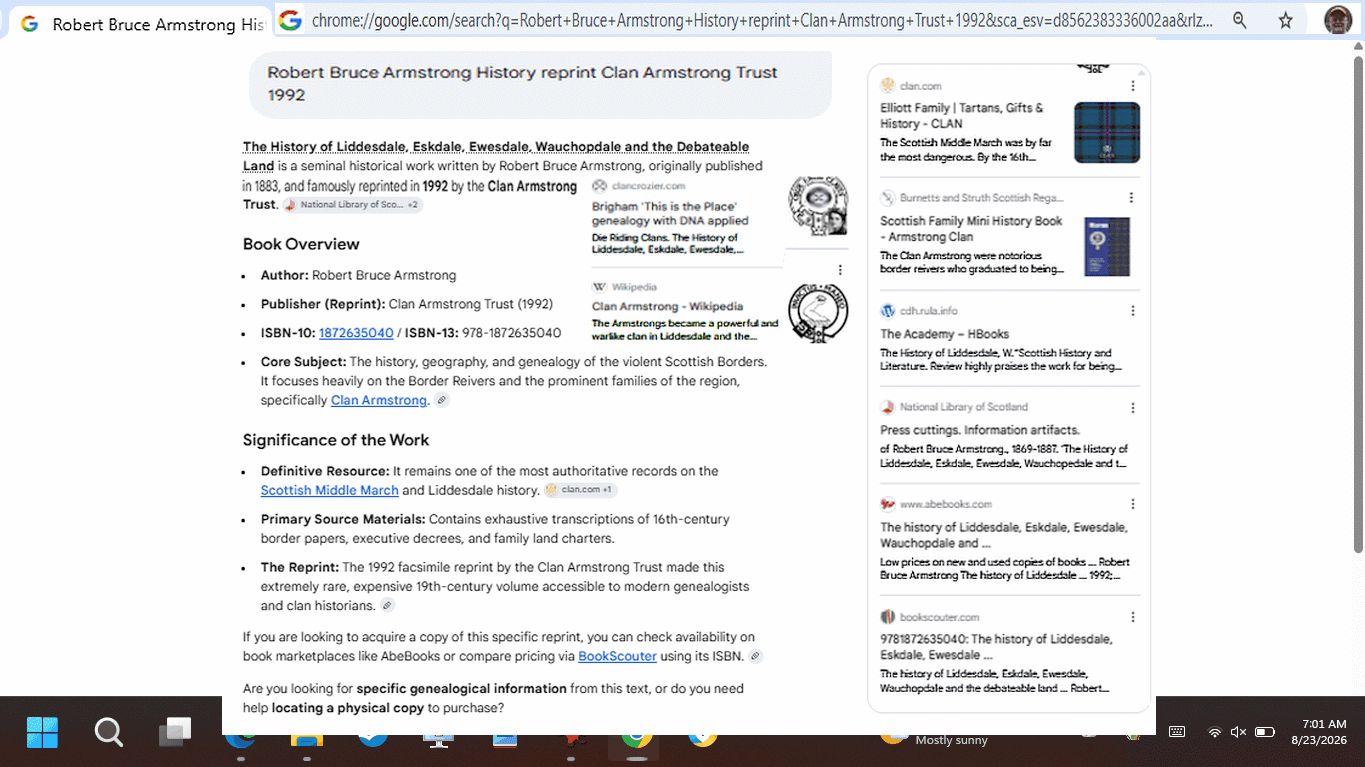Viewport: 1365px width, 767px height.
Task: Open the AbeBooks "The history of Liddesdale" result
Action: (x=1003, y=535)
